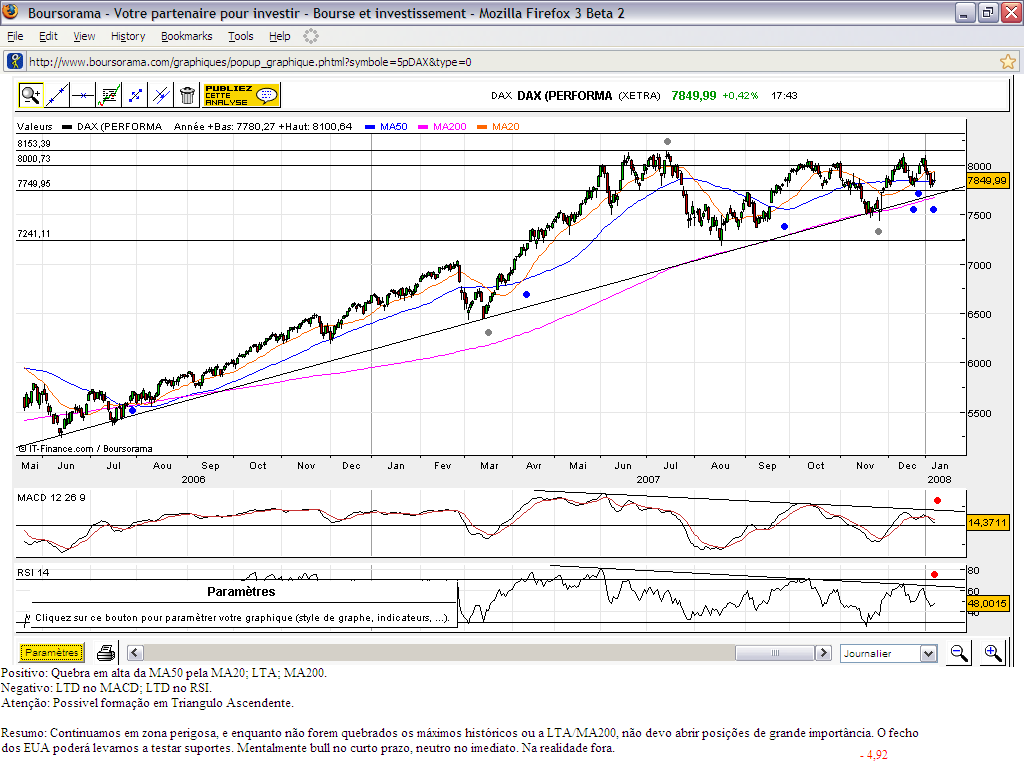Select the blue segment drawing tool
This screenshot has width=1024, height=768.
[135, 95]
